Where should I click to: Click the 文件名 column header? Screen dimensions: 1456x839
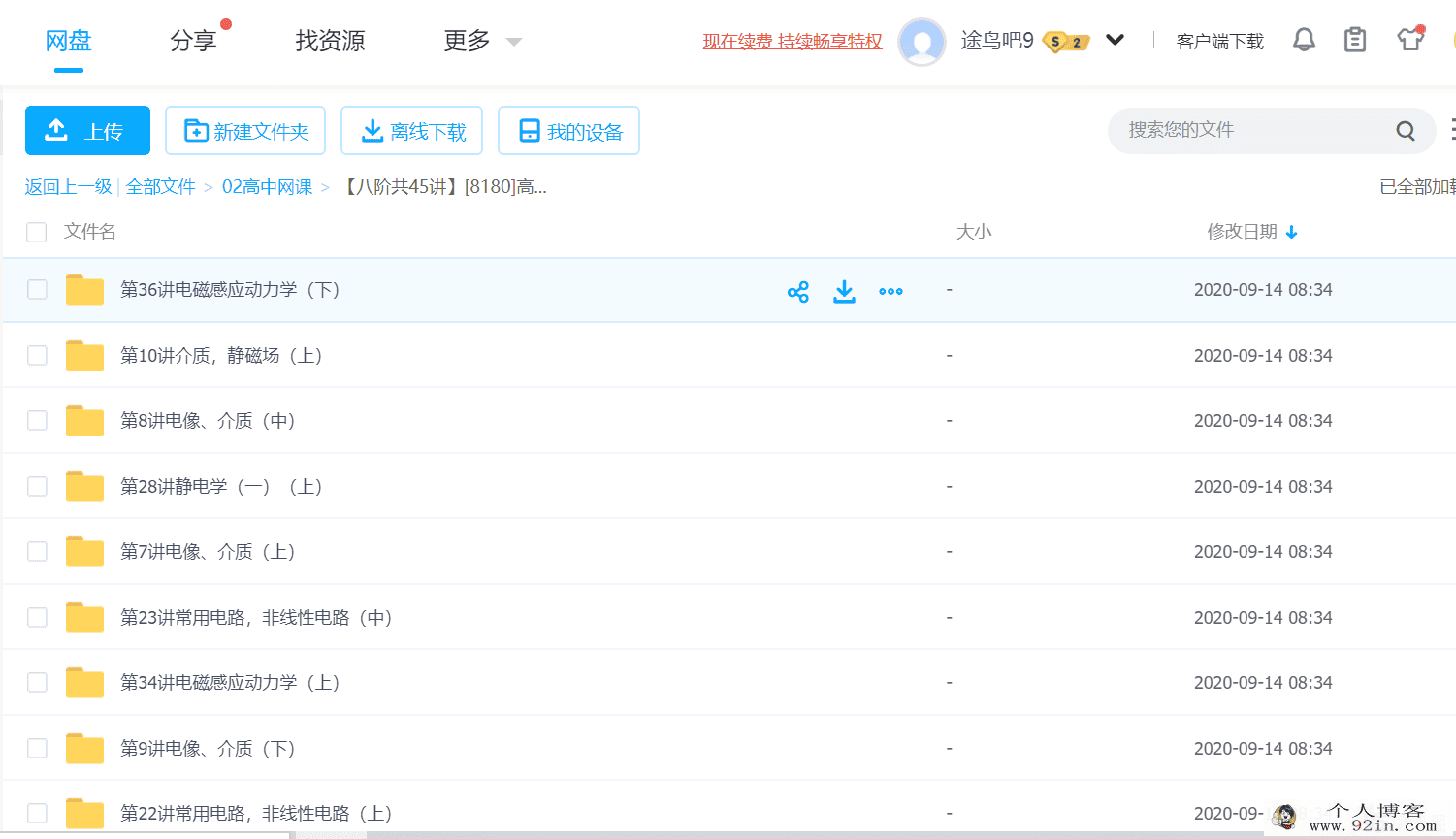pos(90,232)
